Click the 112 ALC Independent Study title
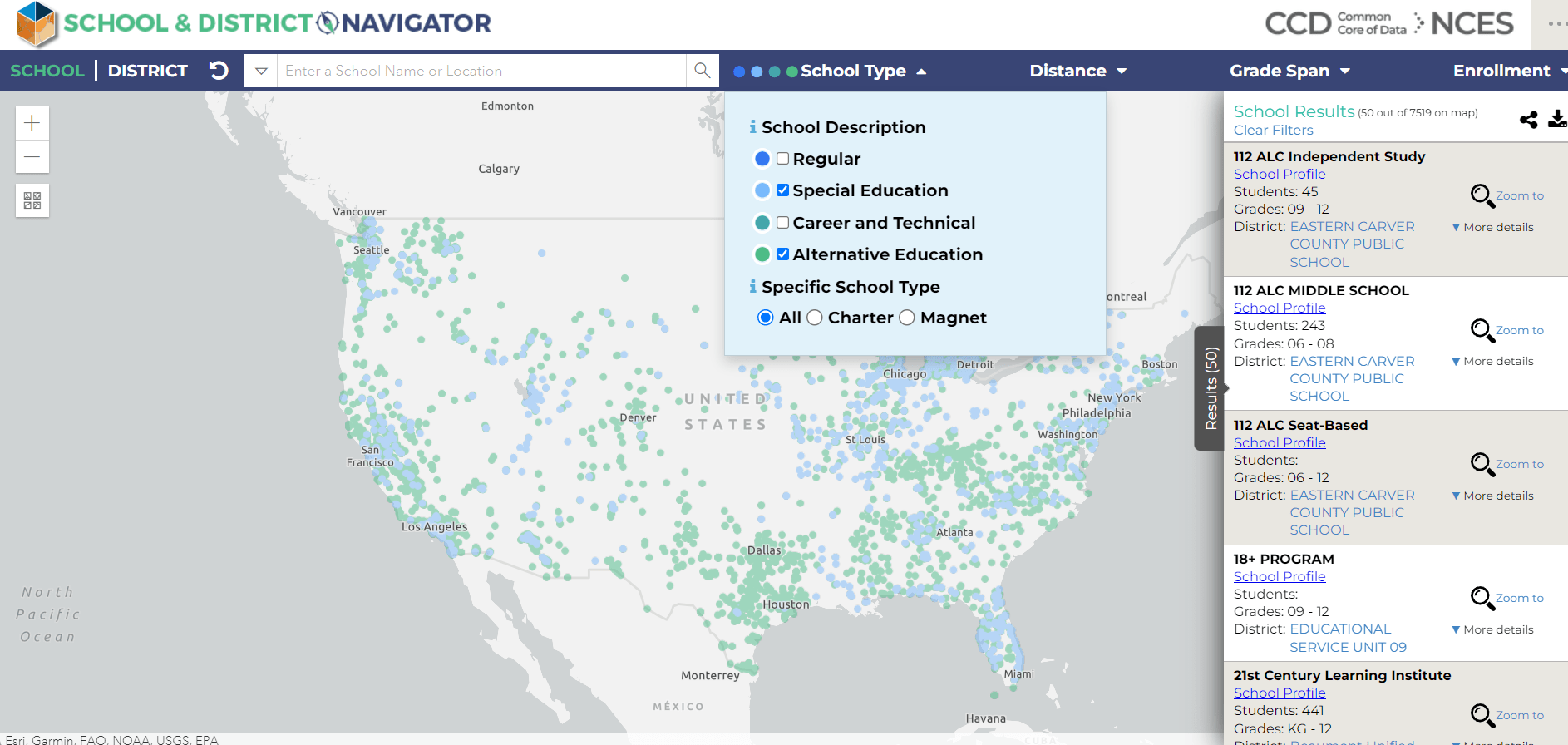 1329,156
